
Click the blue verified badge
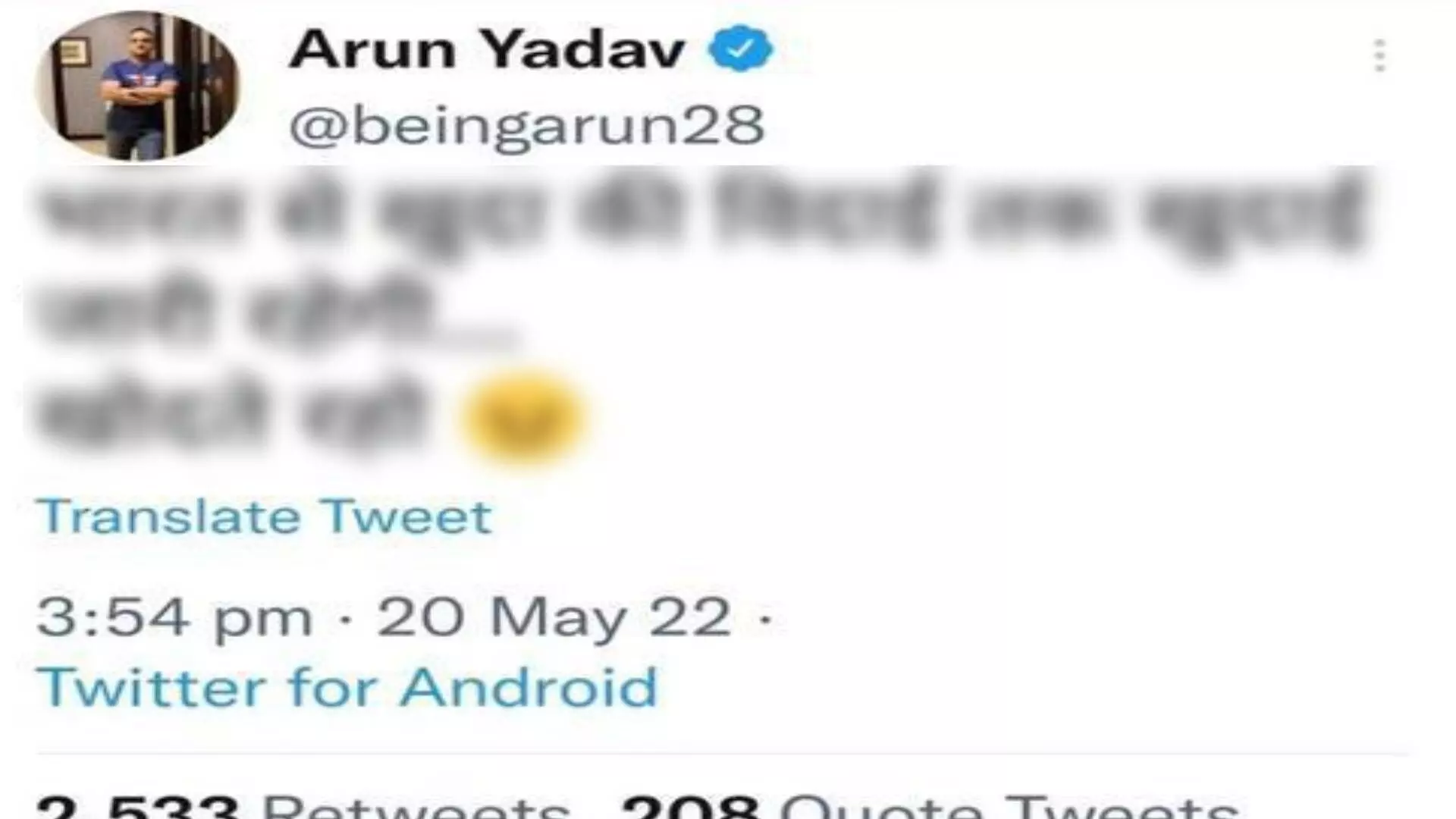[740, 49]
